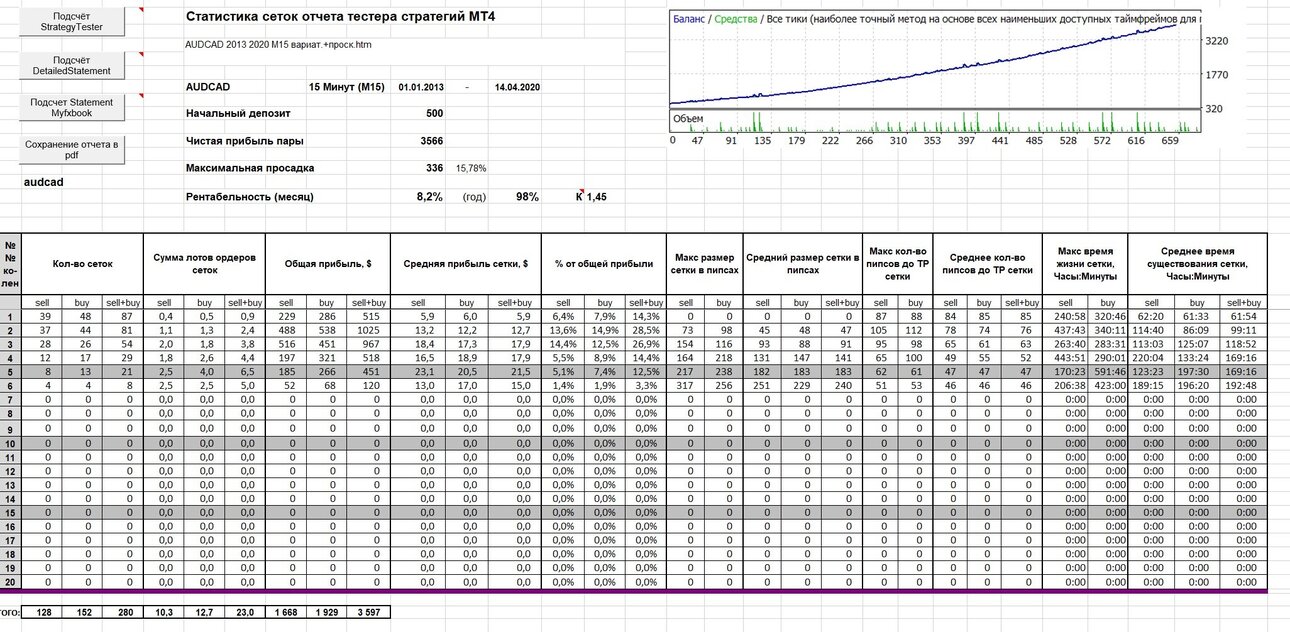Select totals row buy profit 1 929
Viewport: 1290px width, 632px height.
(325, 611)
